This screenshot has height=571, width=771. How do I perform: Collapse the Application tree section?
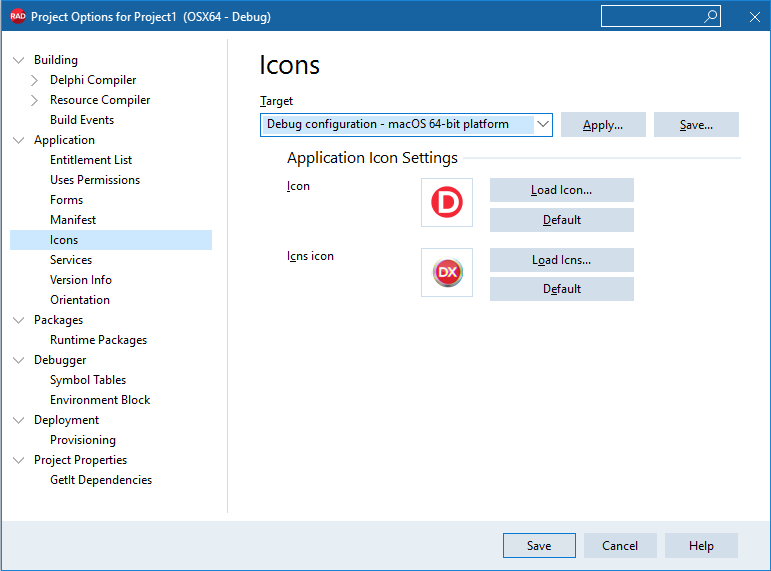pos(19,140)
